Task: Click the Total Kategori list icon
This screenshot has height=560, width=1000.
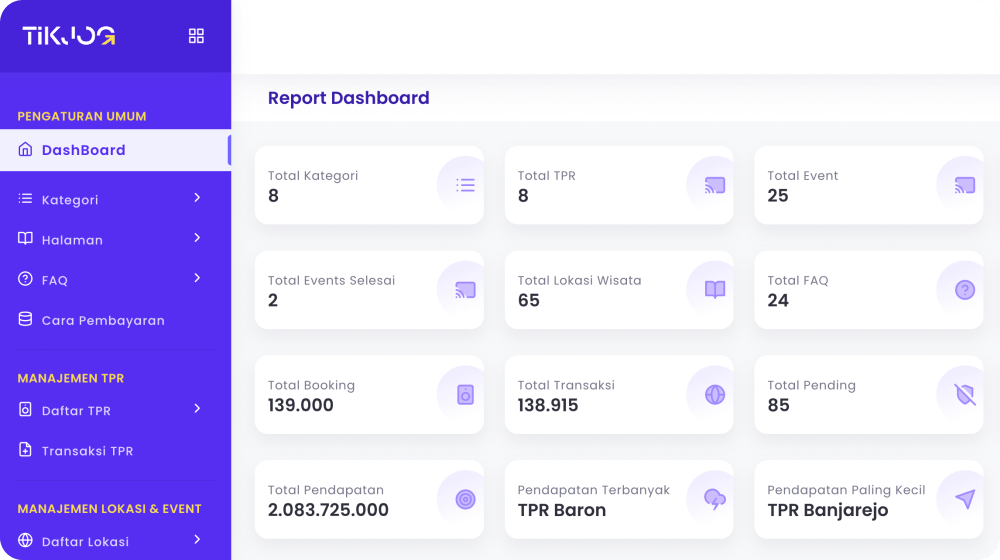Action: (465, 185)
